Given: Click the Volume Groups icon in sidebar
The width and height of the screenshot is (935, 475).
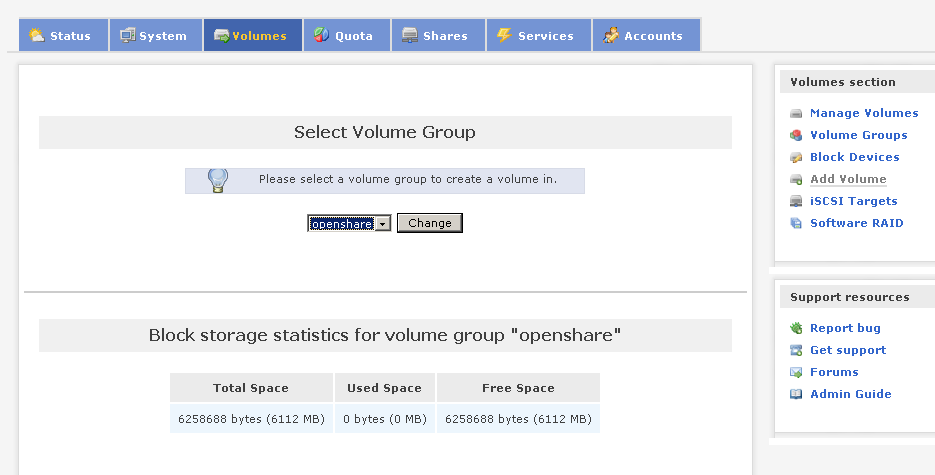Looking at the screenshot, I should 796,135.
